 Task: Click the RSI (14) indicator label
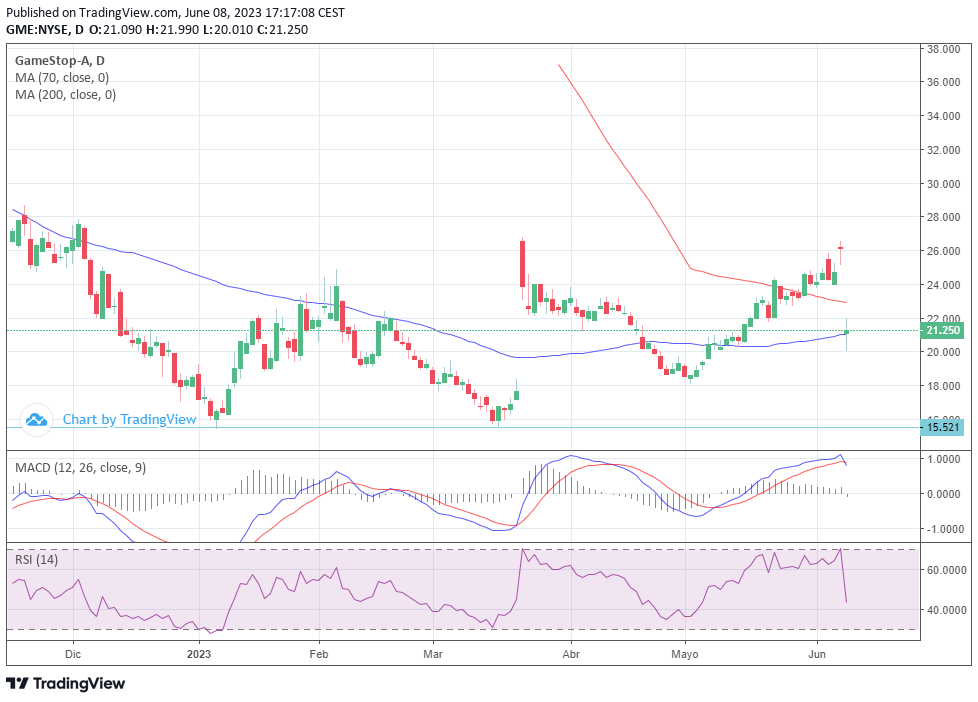(x=36, y=559)
